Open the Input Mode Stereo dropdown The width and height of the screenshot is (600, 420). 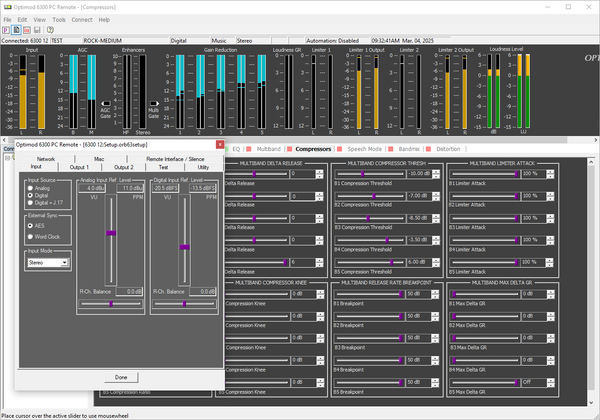(x=64, y=262)
